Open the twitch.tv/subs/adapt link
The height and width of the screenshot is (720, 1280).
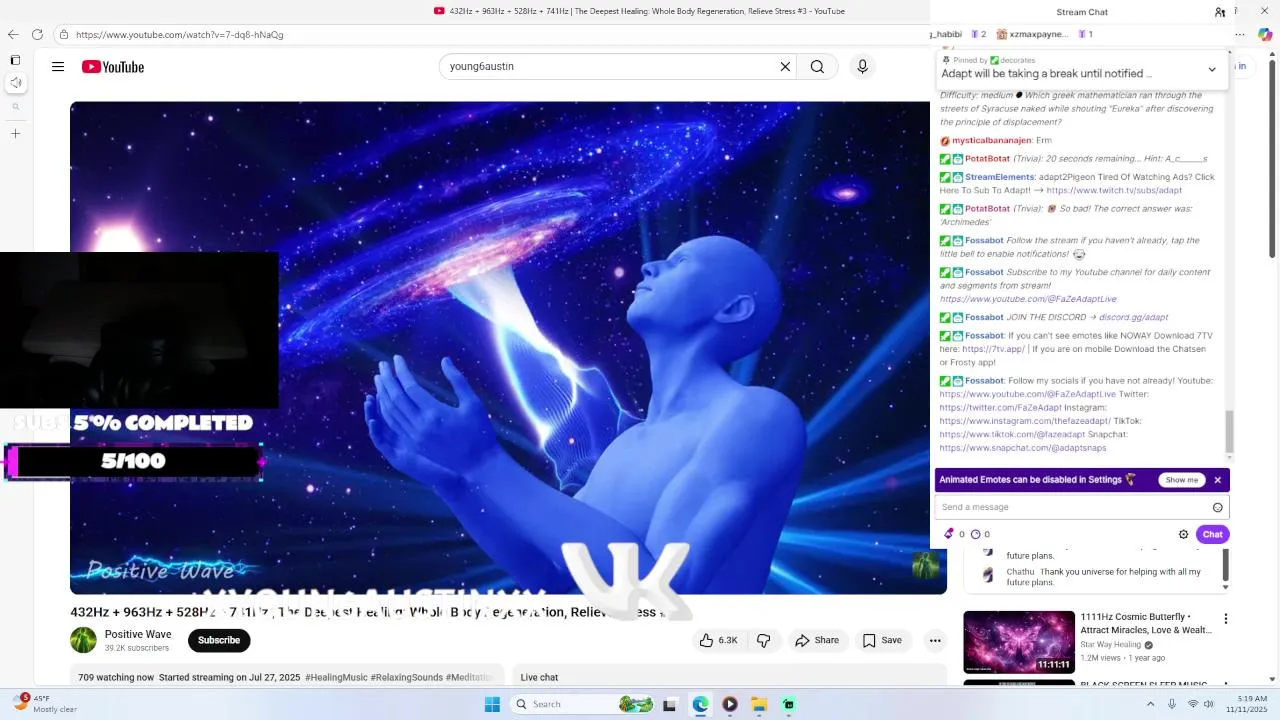pos(1114,190)
